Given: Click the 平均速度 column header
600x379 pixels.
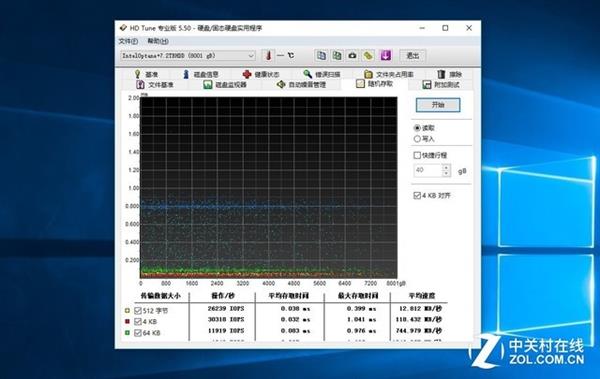Looking at the screenshot, I should point(421,296).
